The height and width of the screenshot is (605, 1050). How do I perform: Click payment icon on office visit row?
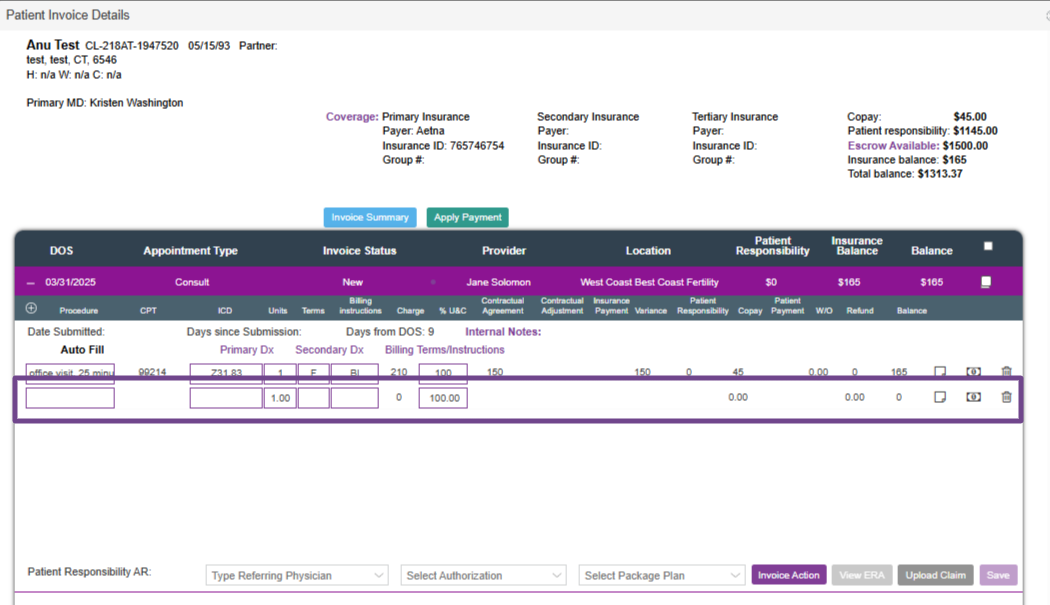click(973, 372)
